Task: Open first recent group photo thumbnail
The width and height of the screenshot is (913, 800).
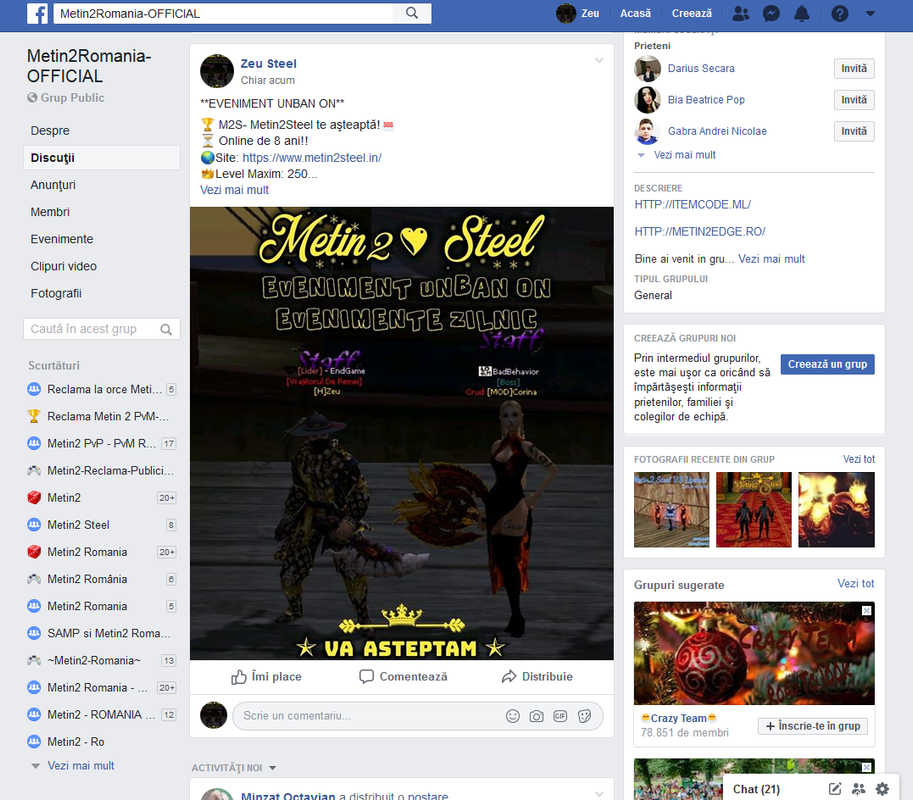Action: point(671,510)
